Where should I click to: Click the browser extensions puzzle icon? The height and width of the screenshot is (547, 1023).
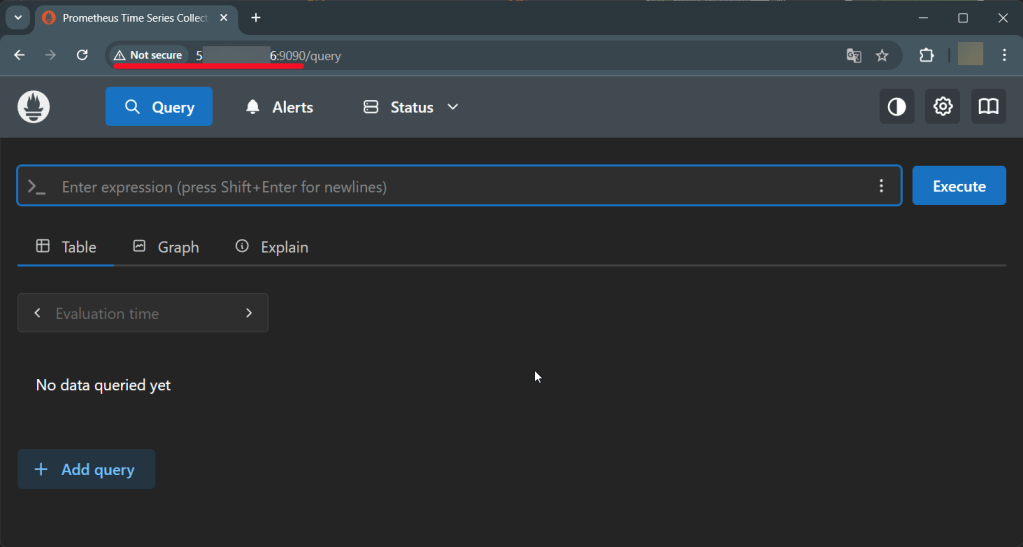pos(926,55)
